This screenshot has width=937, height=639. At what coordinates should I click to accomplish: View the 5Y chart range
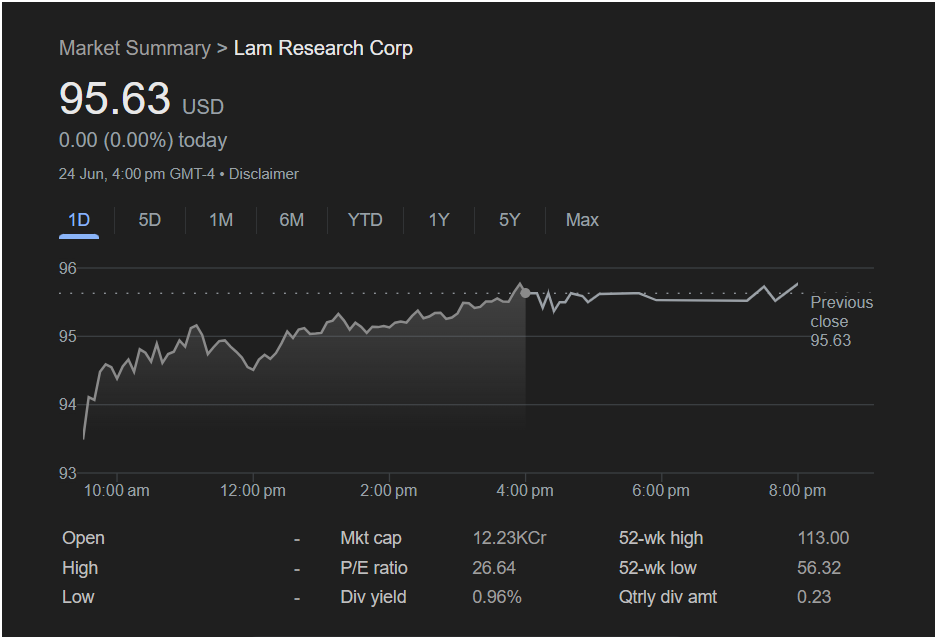tap(509, 220)
